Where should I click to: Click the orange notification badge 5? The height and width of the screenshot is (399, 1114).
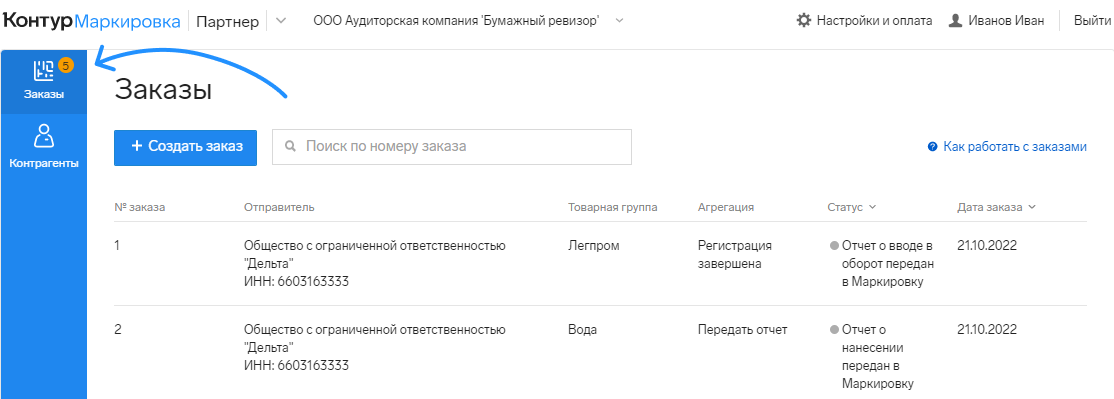[x=65, y=66]
